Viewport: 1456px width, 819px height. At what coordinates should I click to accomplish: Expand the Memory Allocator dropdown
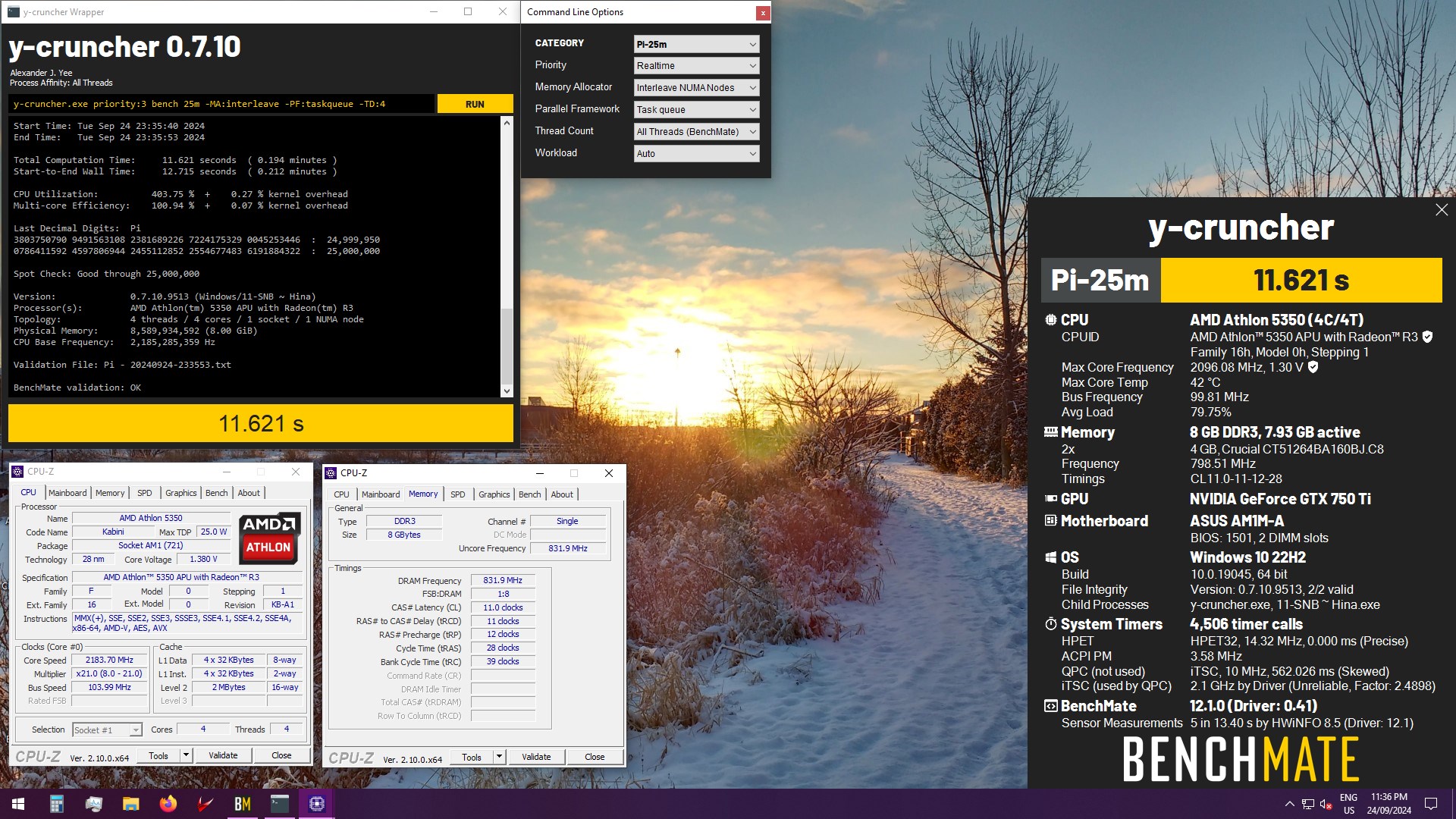[x=696, y=88]
